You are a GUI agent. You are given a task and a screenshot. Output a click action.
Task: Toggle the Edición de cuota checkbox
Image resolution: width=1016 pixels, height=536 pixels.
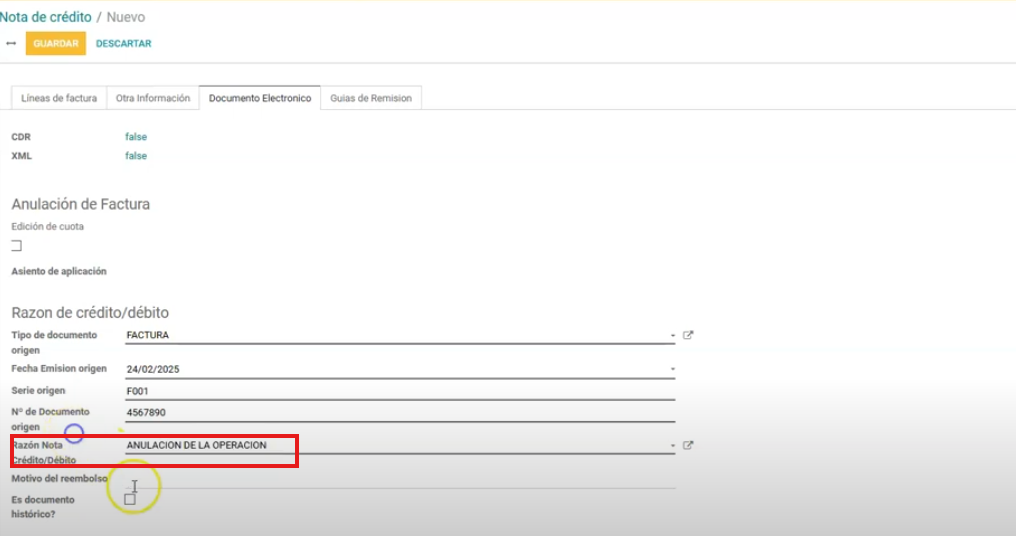point(16,245)
